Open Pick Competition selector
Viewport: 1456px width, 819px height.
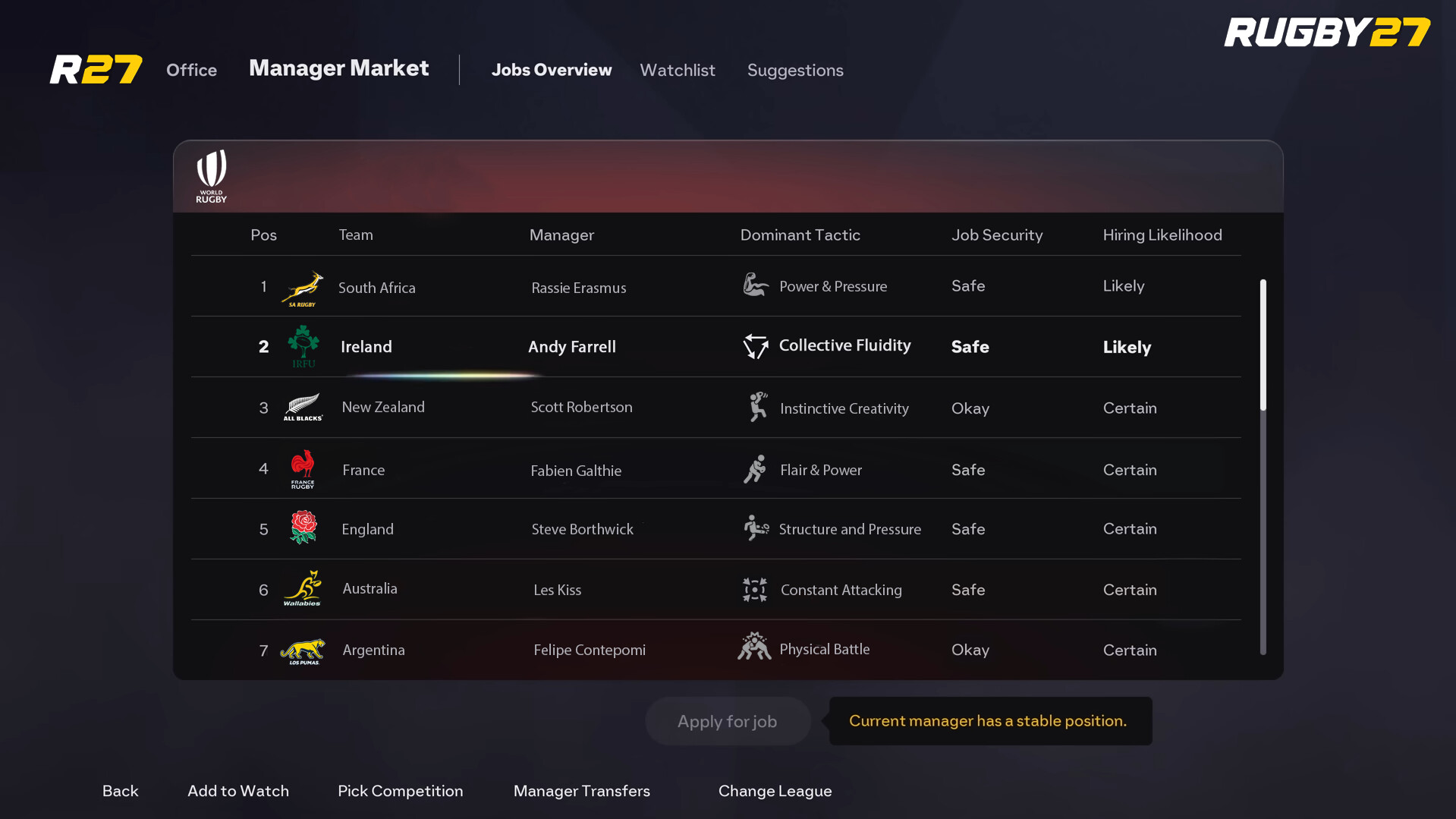pos(400,791)
